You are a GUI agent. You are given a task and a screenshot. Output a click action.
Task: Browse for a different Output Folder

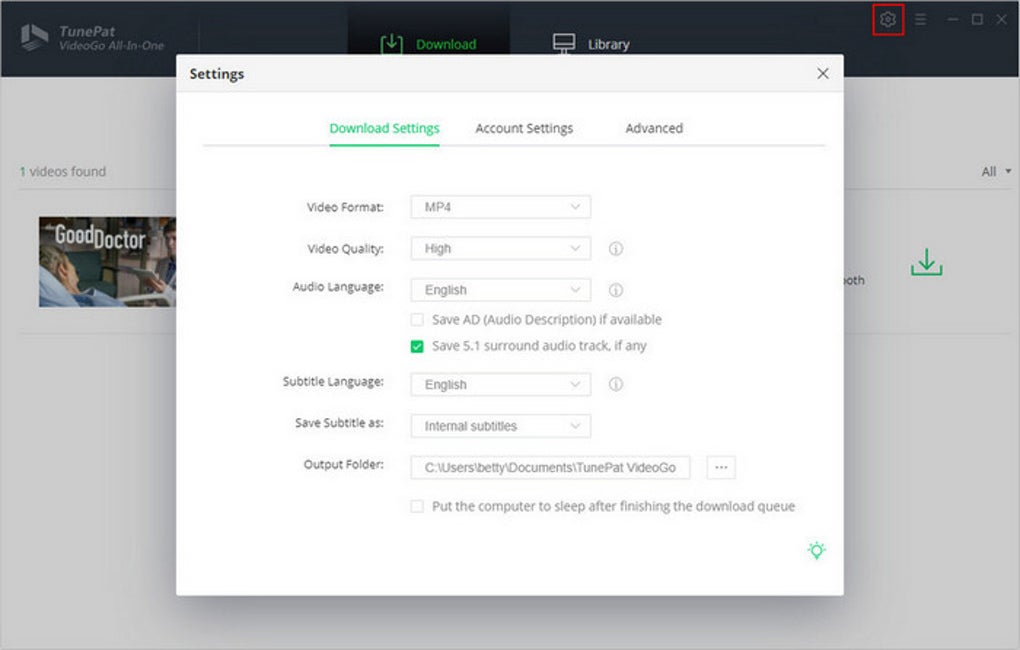[x=720, y=467]
